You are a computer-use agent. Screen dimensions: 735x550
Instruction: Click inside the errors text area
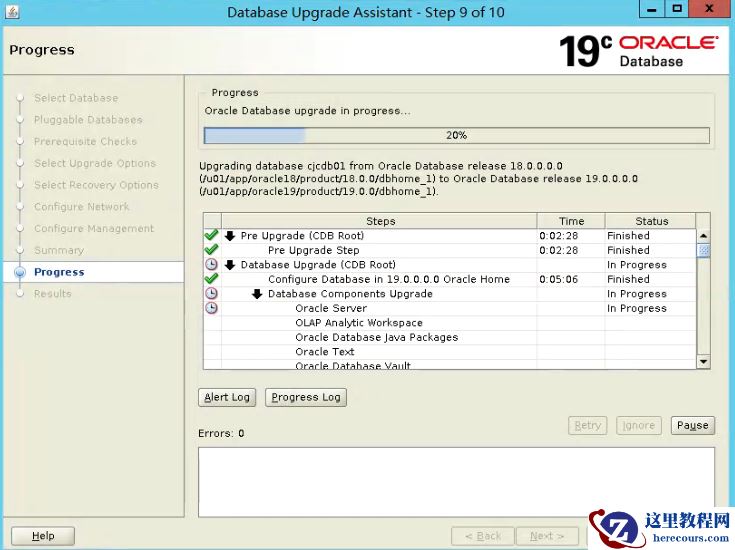point(456,482)
